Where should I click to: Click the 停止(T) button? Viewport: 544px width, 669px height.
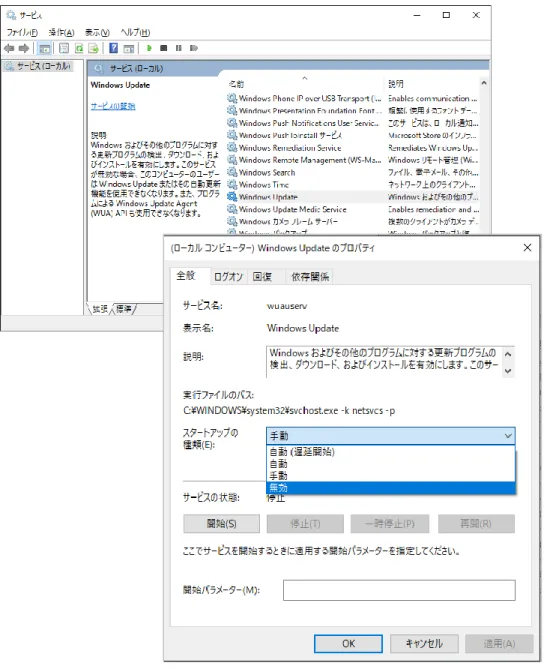305,524
